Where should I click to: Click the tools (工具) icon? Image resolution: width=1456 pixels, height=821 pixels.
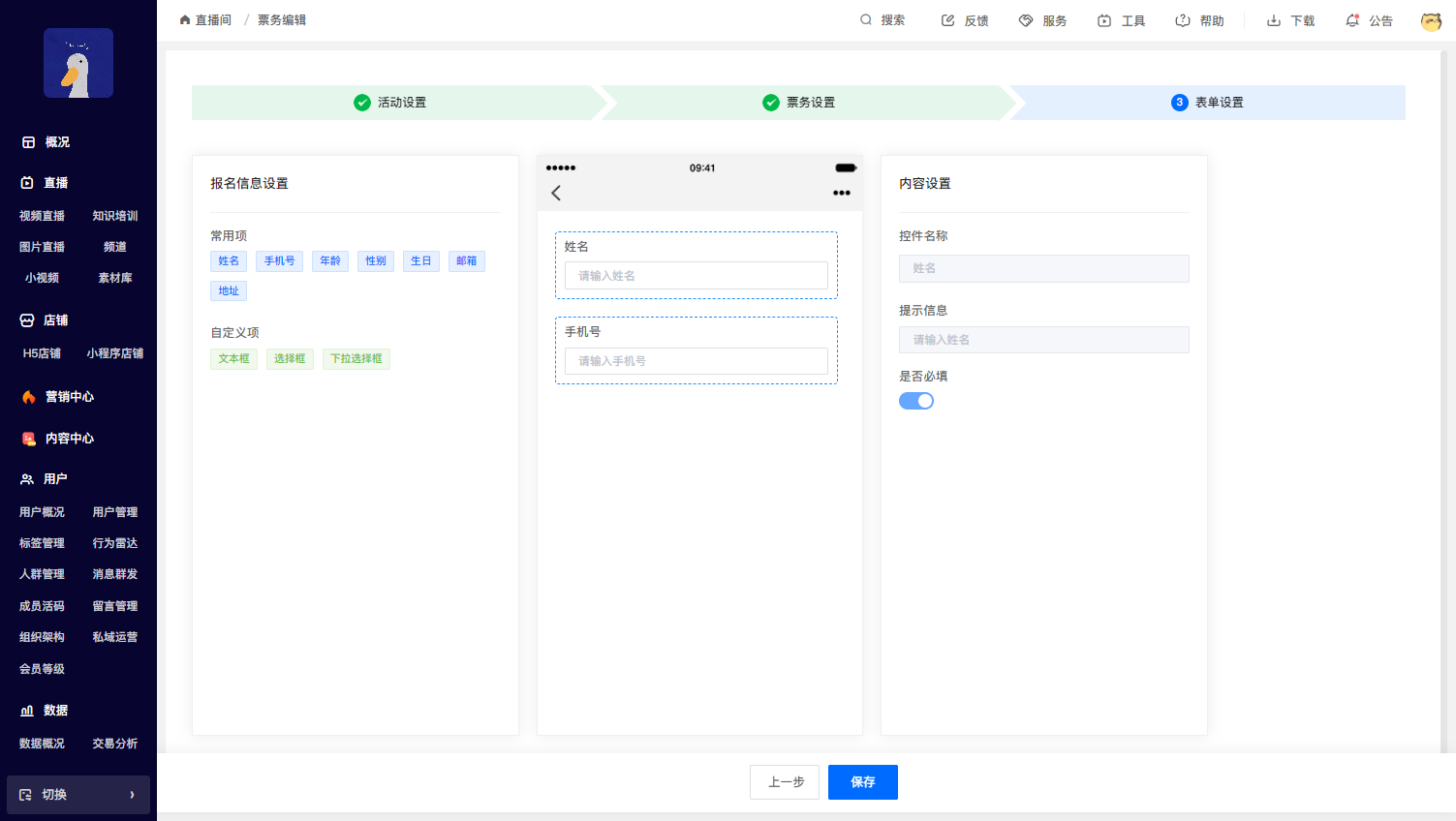(1104, 20)
